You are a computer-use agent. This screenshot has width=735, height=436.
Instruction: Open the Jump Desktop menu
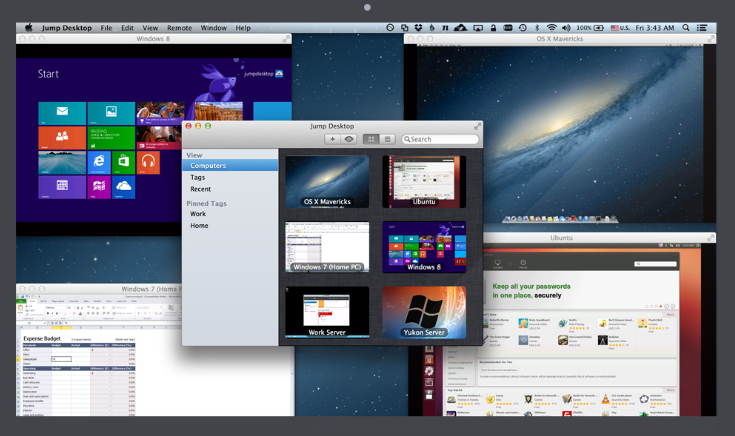67,28
